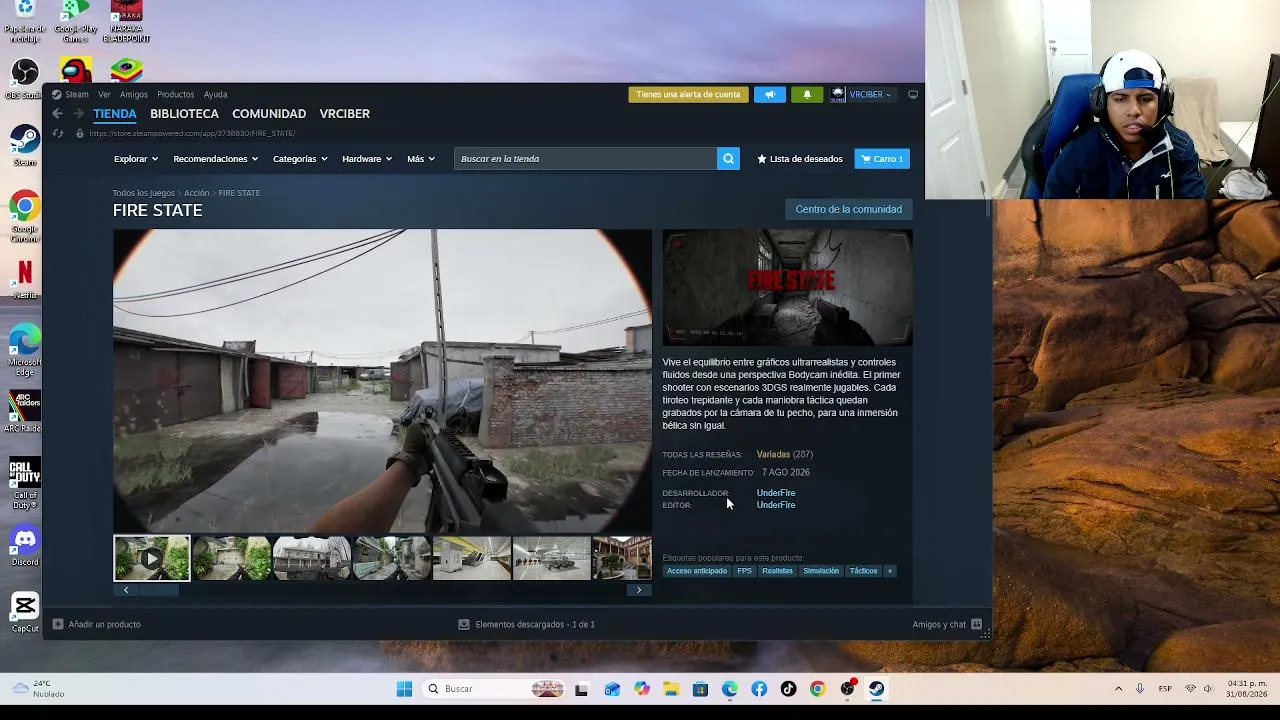Select the Acceso anticipado tag
The image size is (1280, 720).
pyautogui.click(x=697, y=571)
